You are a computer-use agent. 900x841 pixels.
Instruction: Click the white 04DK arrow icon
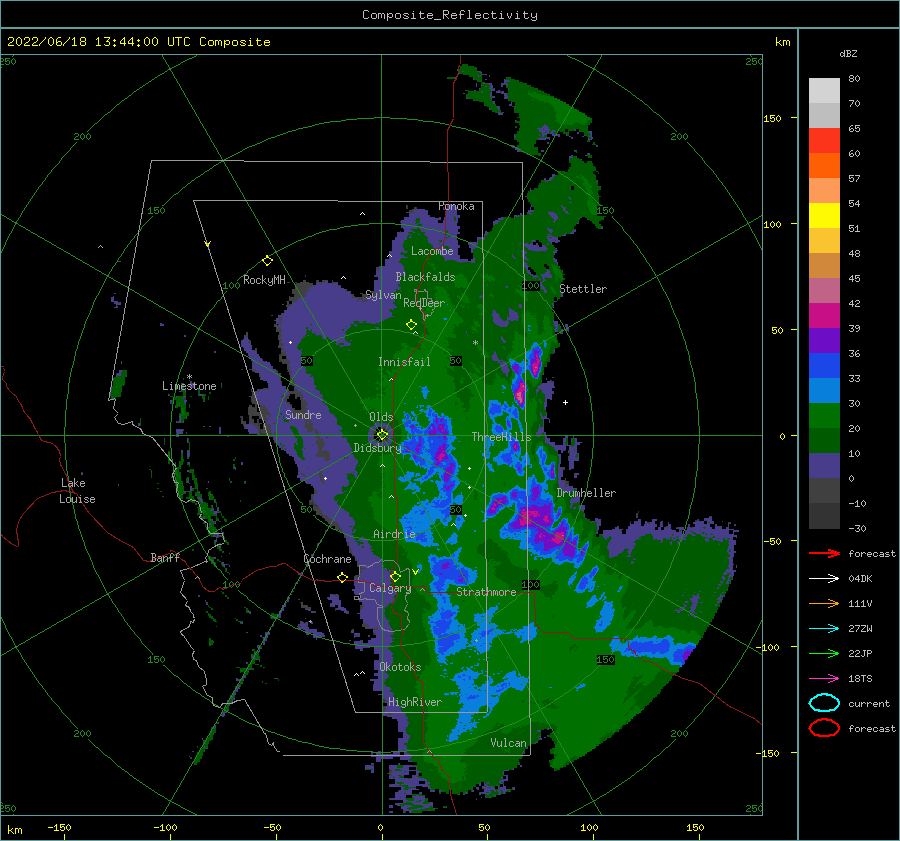[x=824, y=578]
